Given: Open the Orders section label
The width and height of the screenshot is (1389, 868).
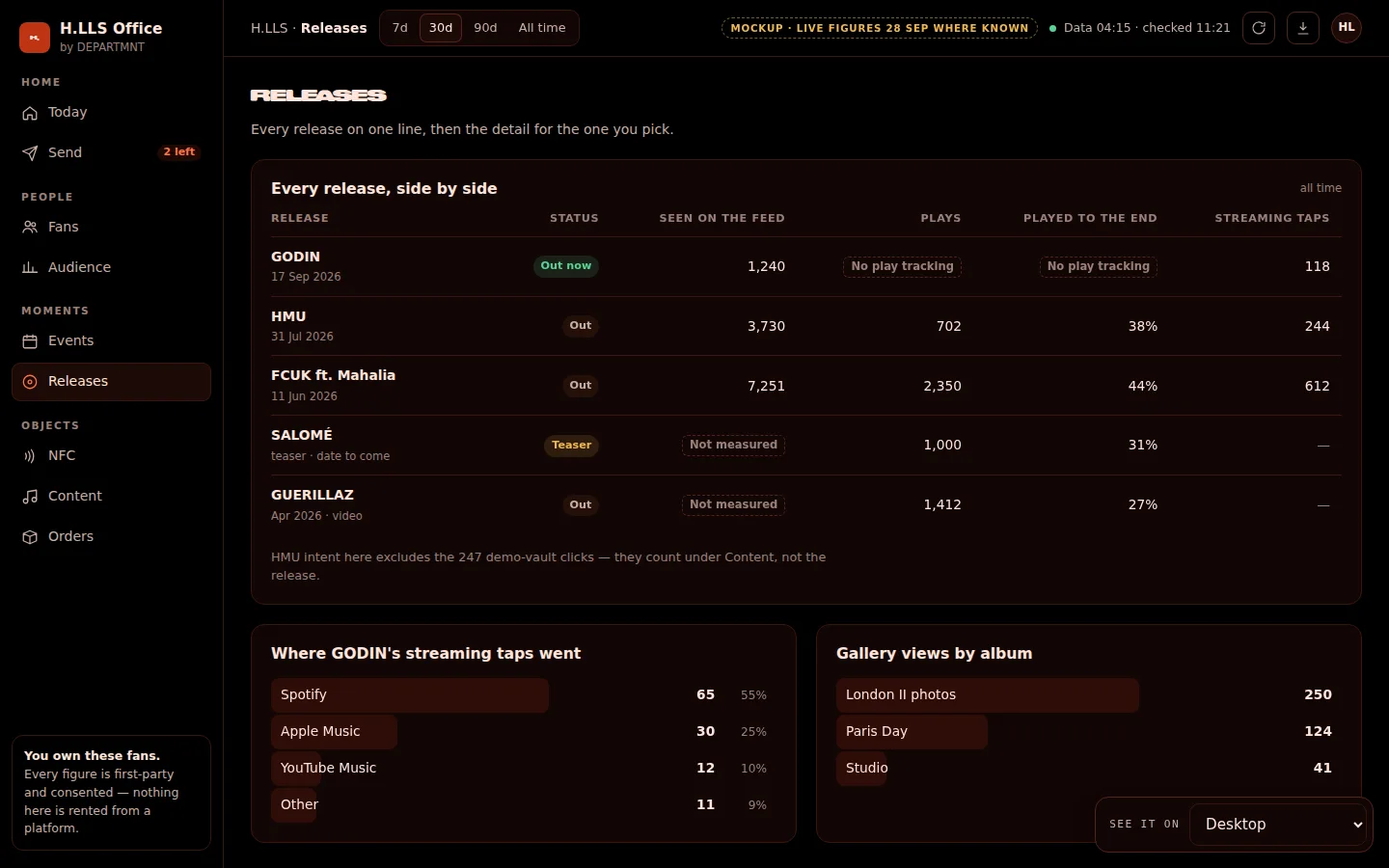Looking at the screenshot, I should coord(71,537).
